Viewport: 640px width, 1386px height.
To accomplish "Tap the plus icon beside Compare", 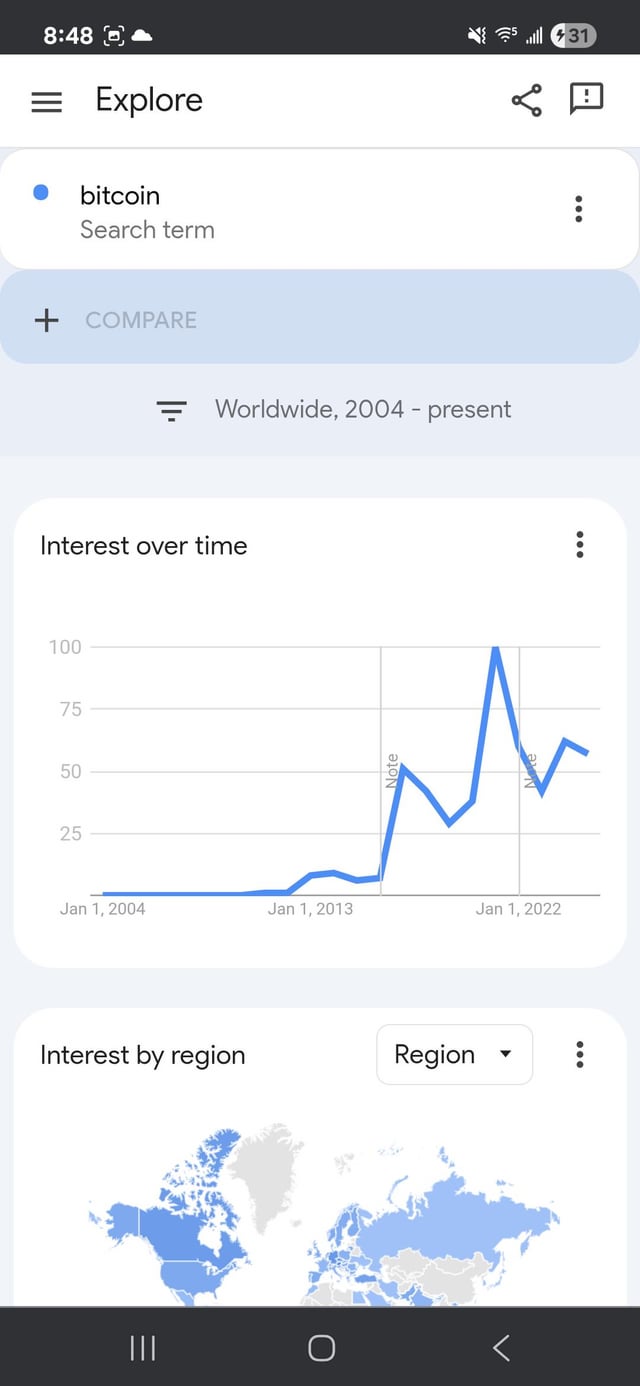I will [47, 320].
